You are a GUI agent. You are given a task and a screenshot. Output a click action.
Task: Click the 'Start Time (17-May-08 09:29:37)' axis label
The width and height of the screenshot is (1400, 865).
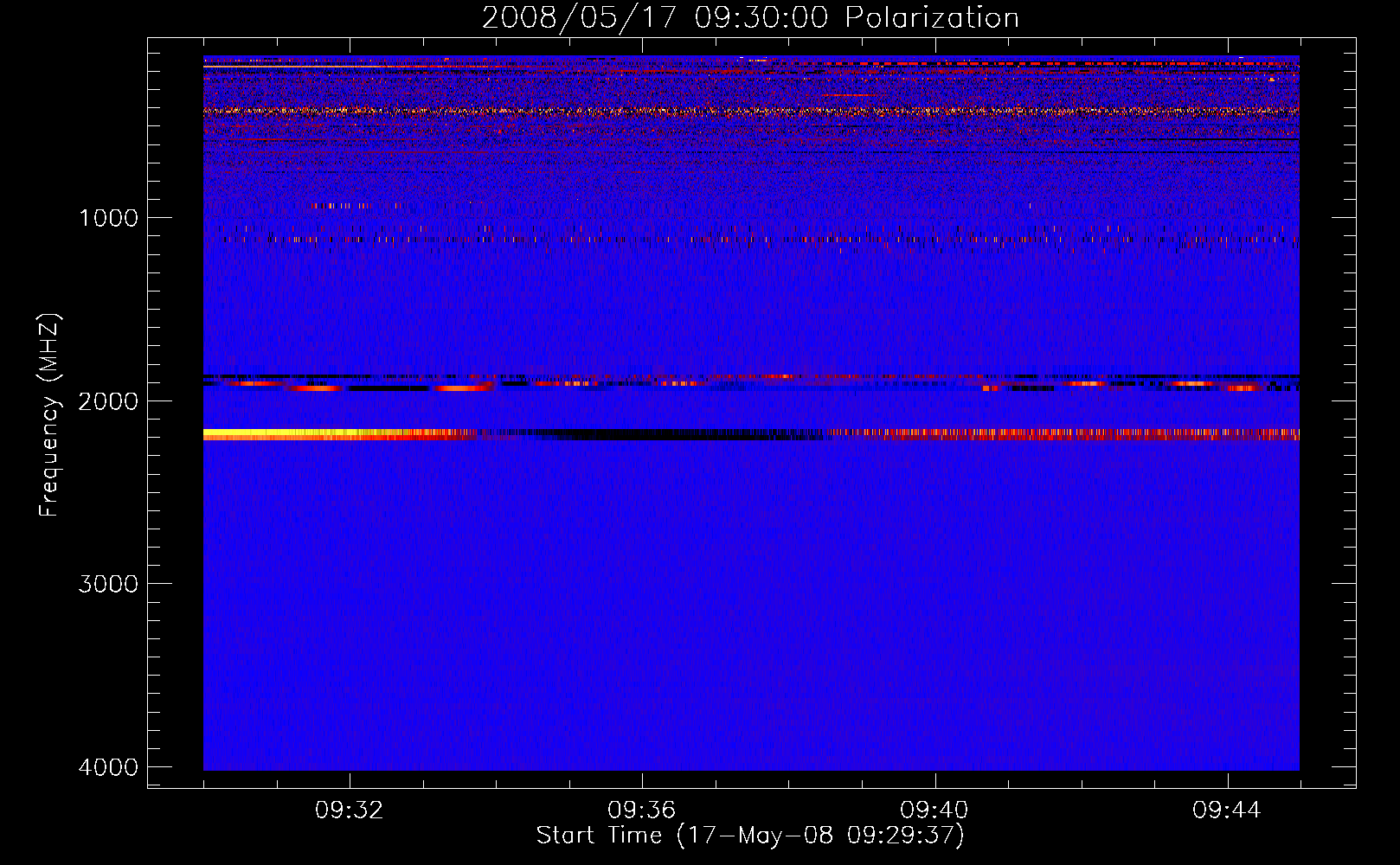point(750,836)
